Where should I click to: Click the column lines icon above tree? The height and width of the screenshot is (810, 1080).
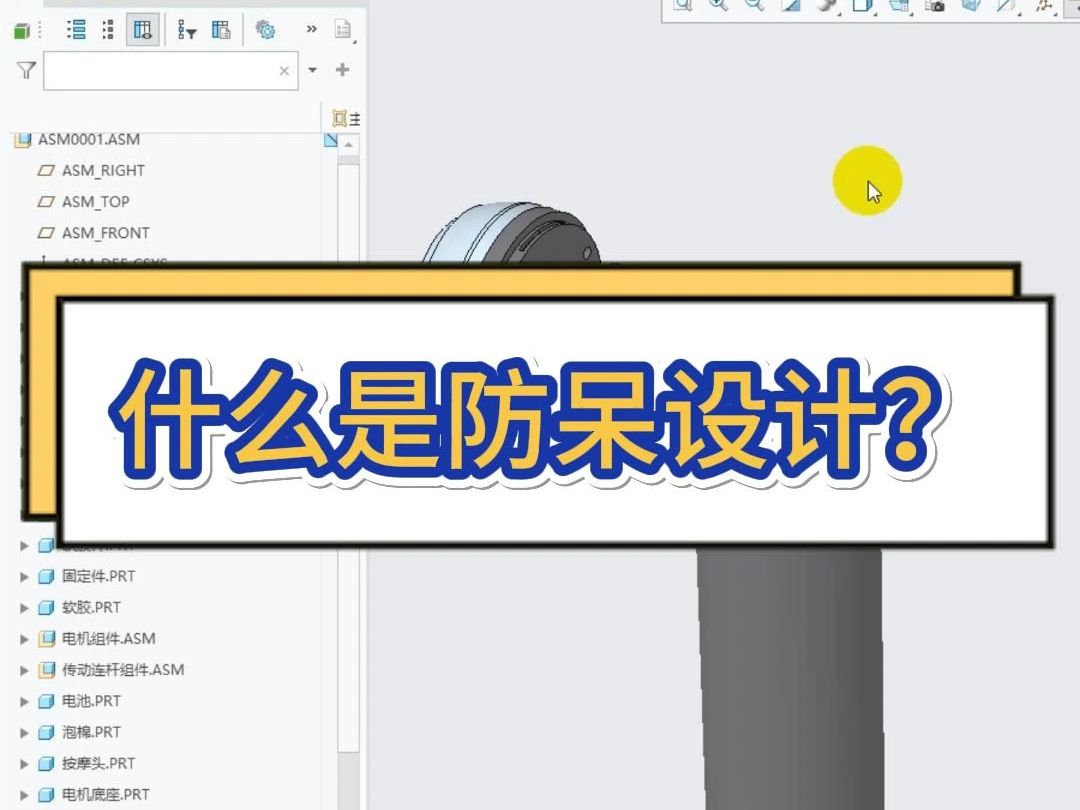click(x=355, y=119)
